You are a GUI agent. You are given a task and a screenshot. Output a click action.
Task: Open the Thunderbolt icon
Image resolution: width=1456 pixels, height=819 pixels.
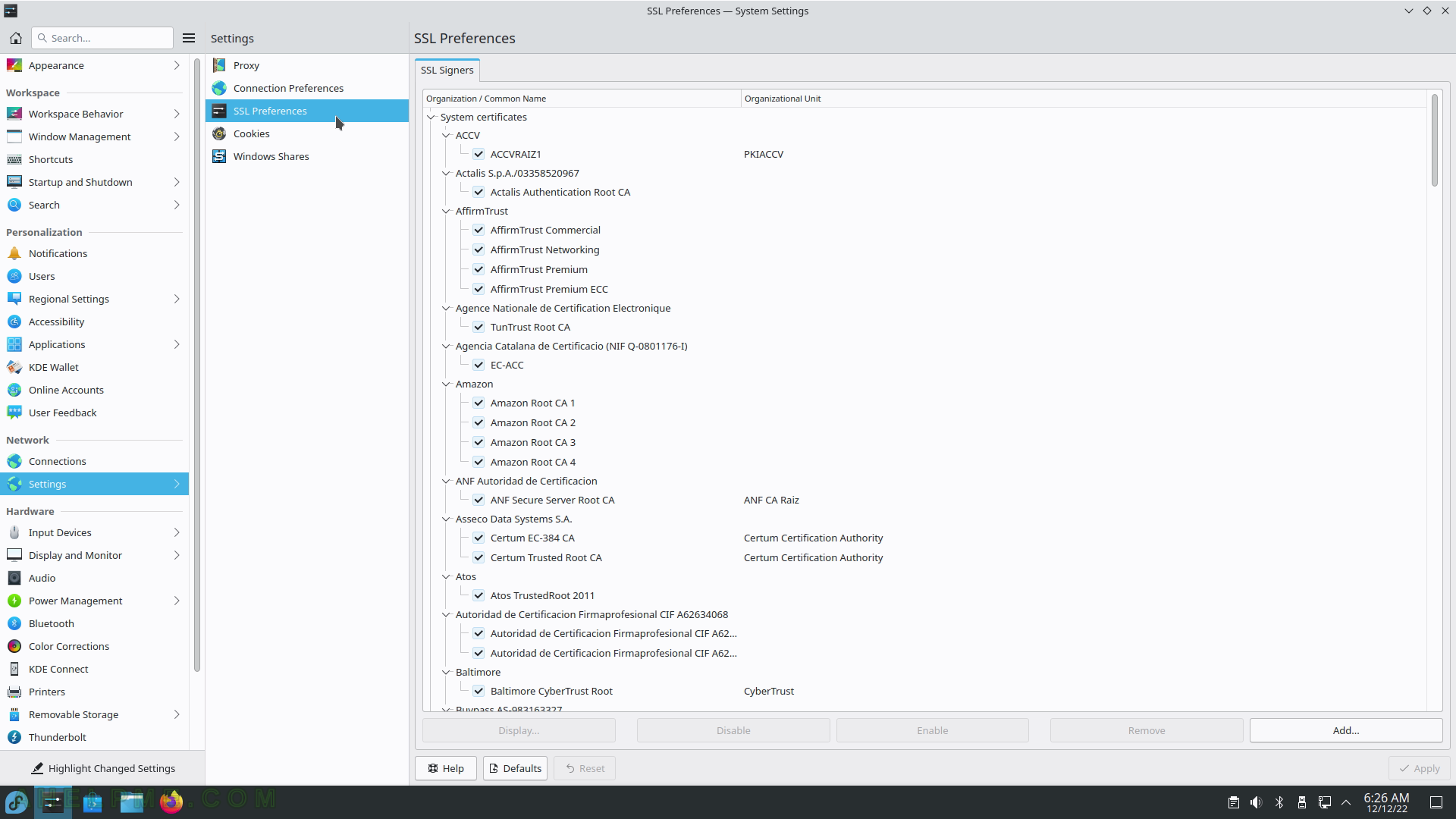pyautogui.click(x=14, y=737)
